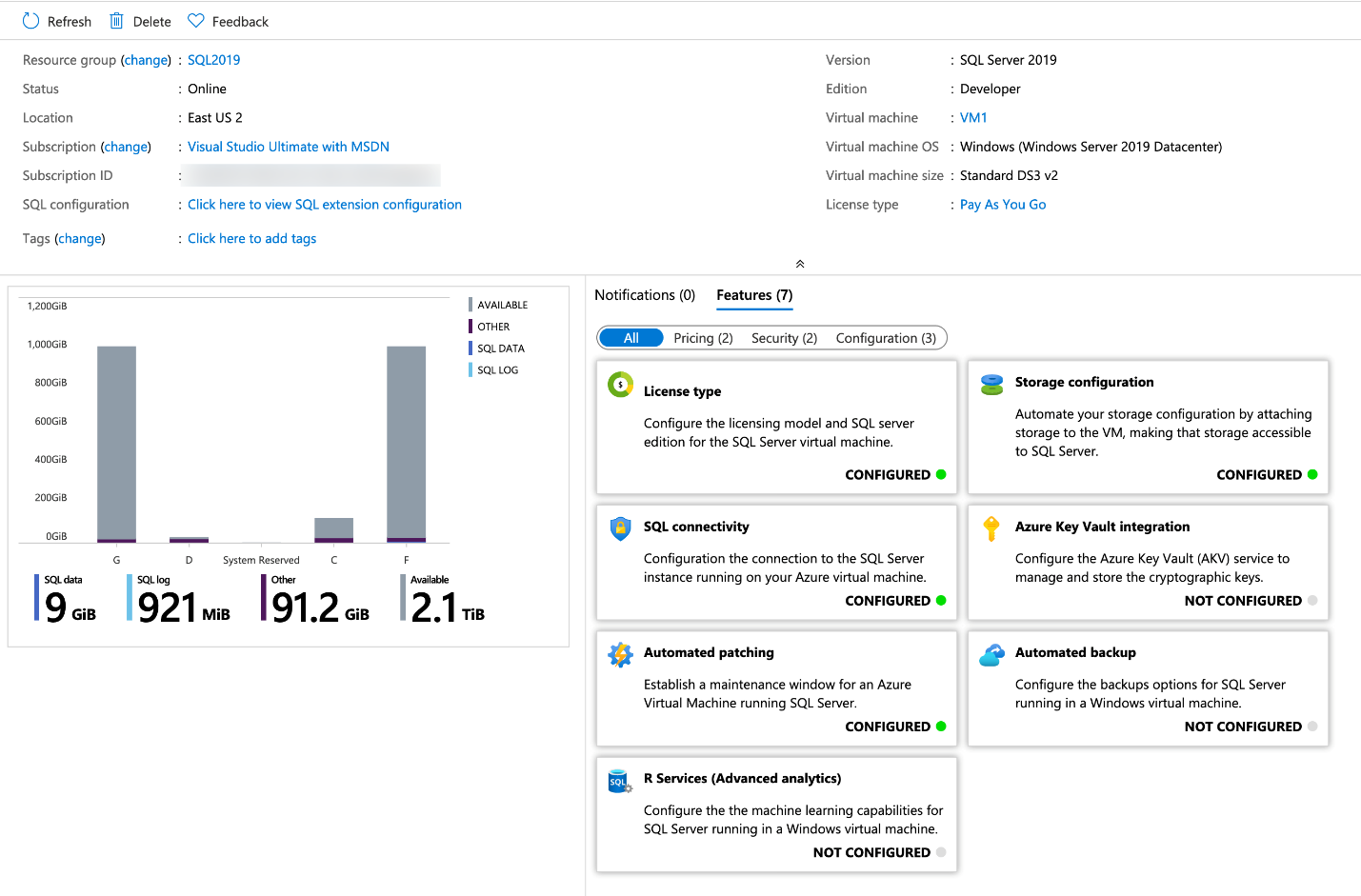Viewport: 1361px width, 896px height.
Task: Click the SQL log 921 MiB value
Action: point(184,607)
